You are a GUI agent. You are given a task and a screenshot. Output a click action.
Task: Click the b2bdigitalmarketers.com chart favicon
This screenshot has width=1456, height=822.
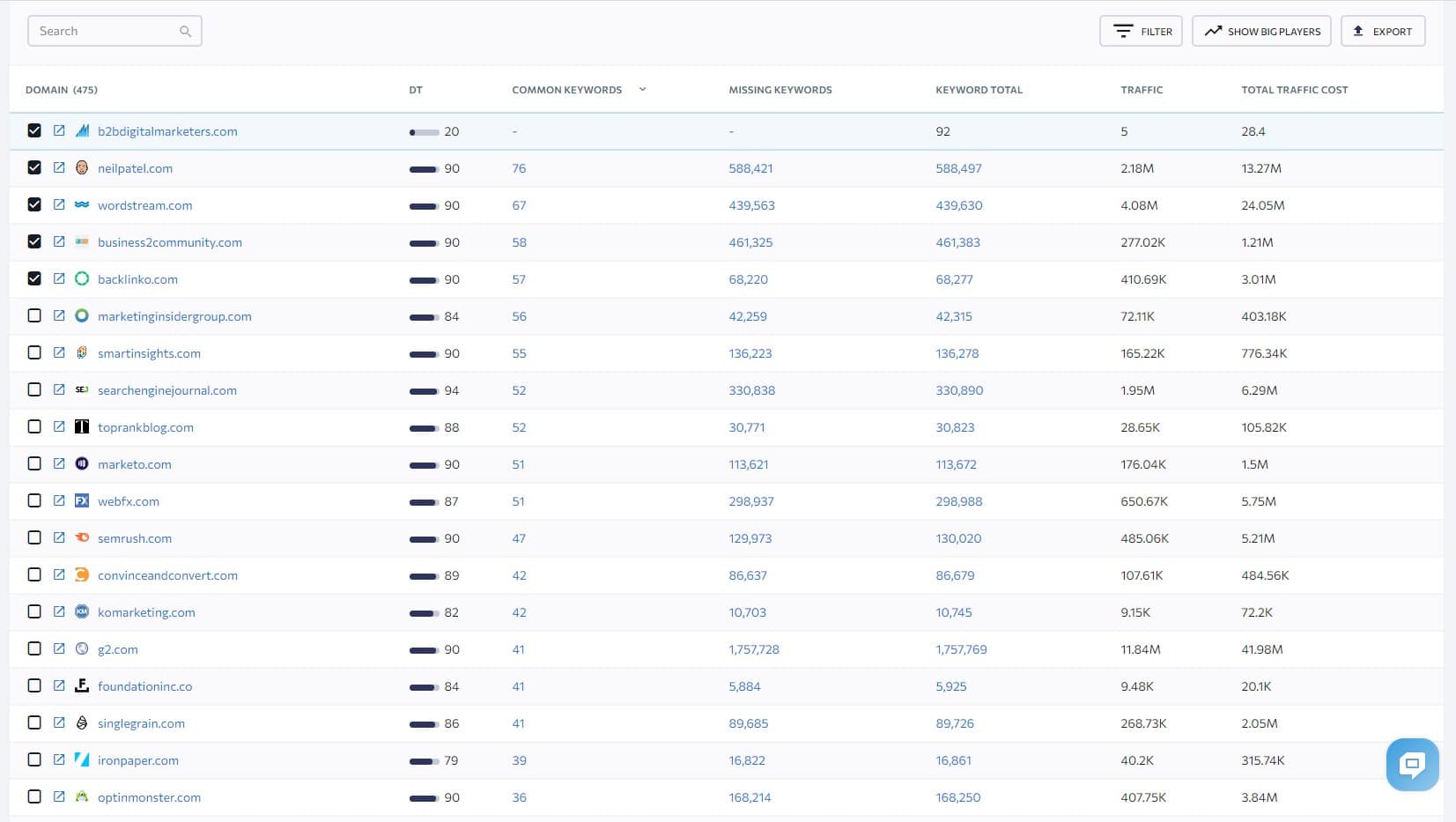[x=82, y=130]
